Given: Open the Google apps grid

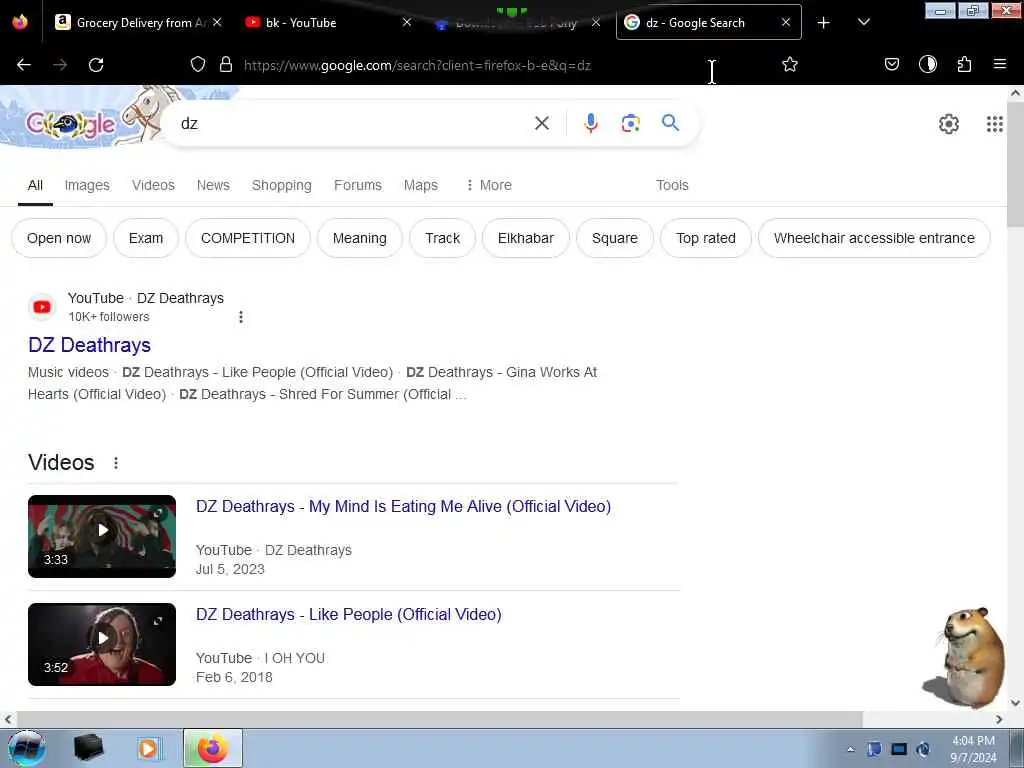Looking at the screenshot, I should [995, 124].
